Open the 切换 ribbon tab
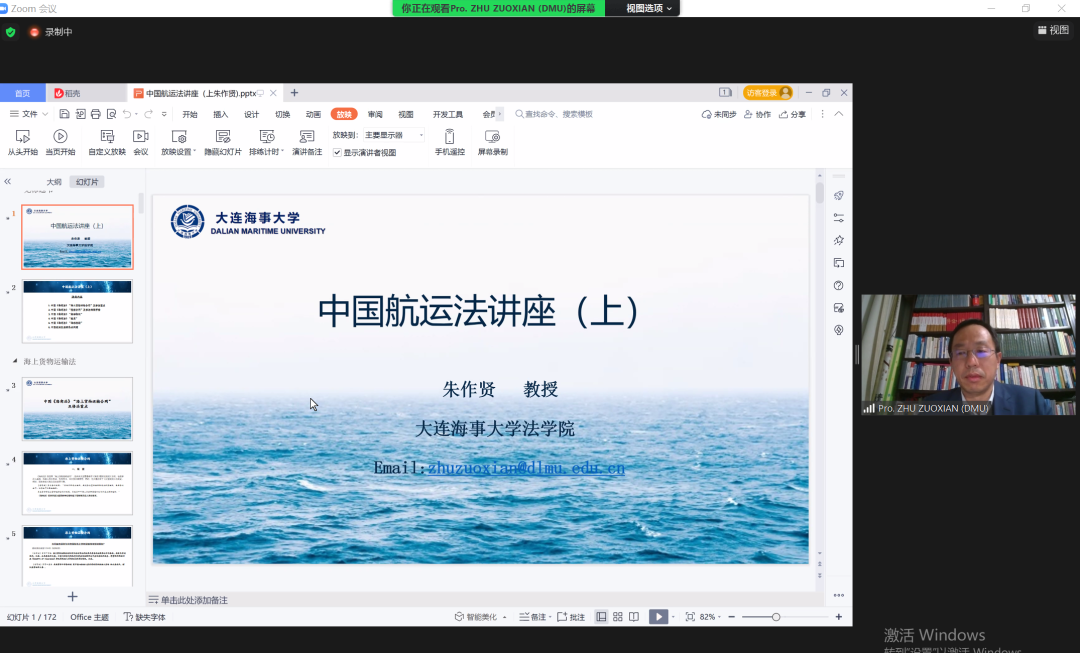The image size is (1080, 653). [x=282, y=114]
